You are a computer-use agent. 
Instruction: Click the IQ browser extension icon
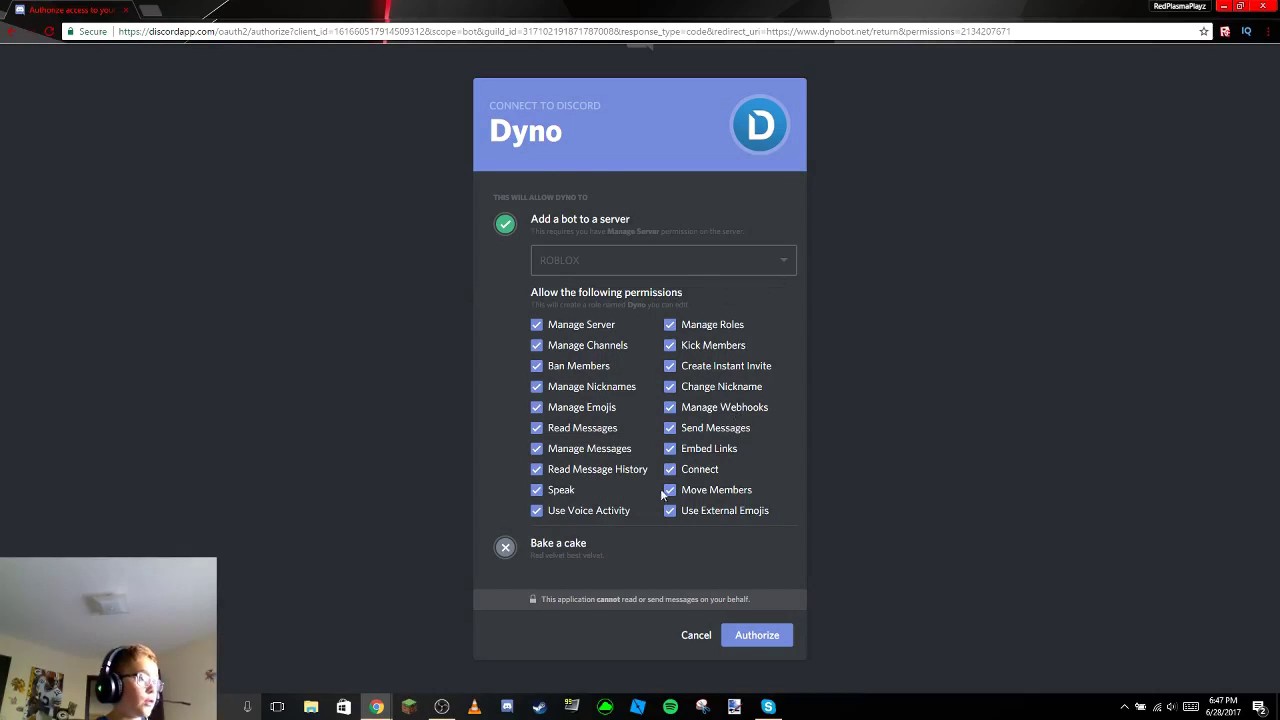tap(1246, 32)
